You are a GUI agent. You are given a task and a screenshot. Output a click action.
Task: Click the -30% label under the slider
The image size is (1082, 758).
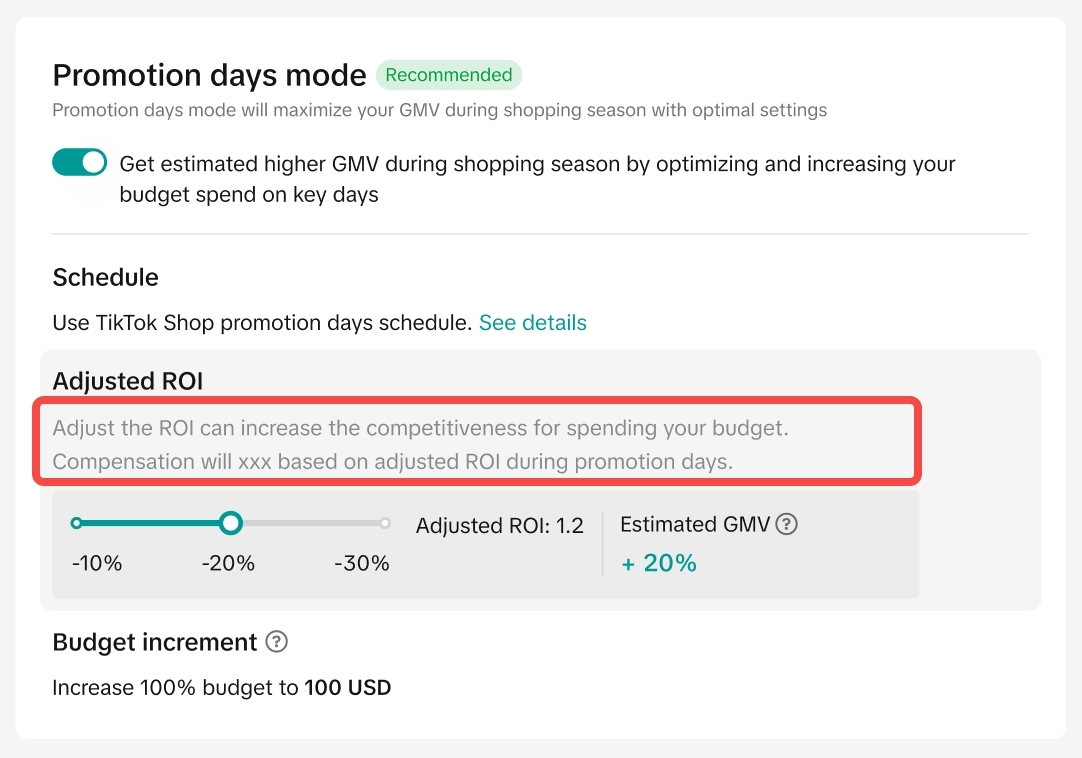pyautogui.click(x=362, y=563)
